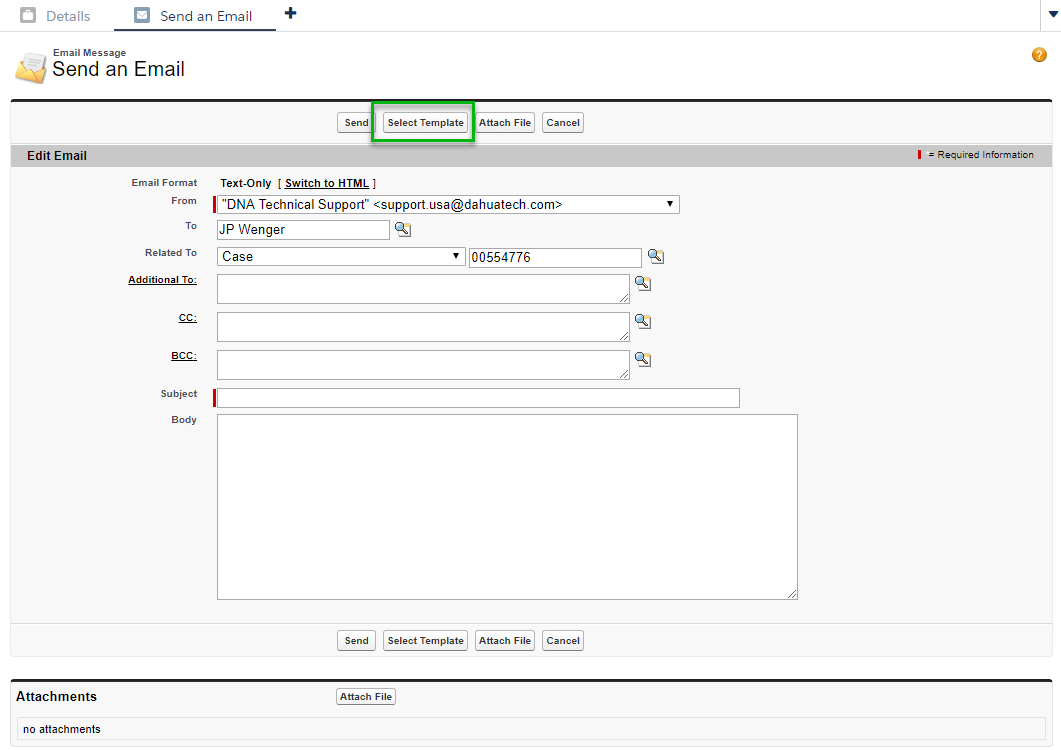Click the Additional To label link
The width and height of the screenshot is (1061, 750).
(162, 280)
